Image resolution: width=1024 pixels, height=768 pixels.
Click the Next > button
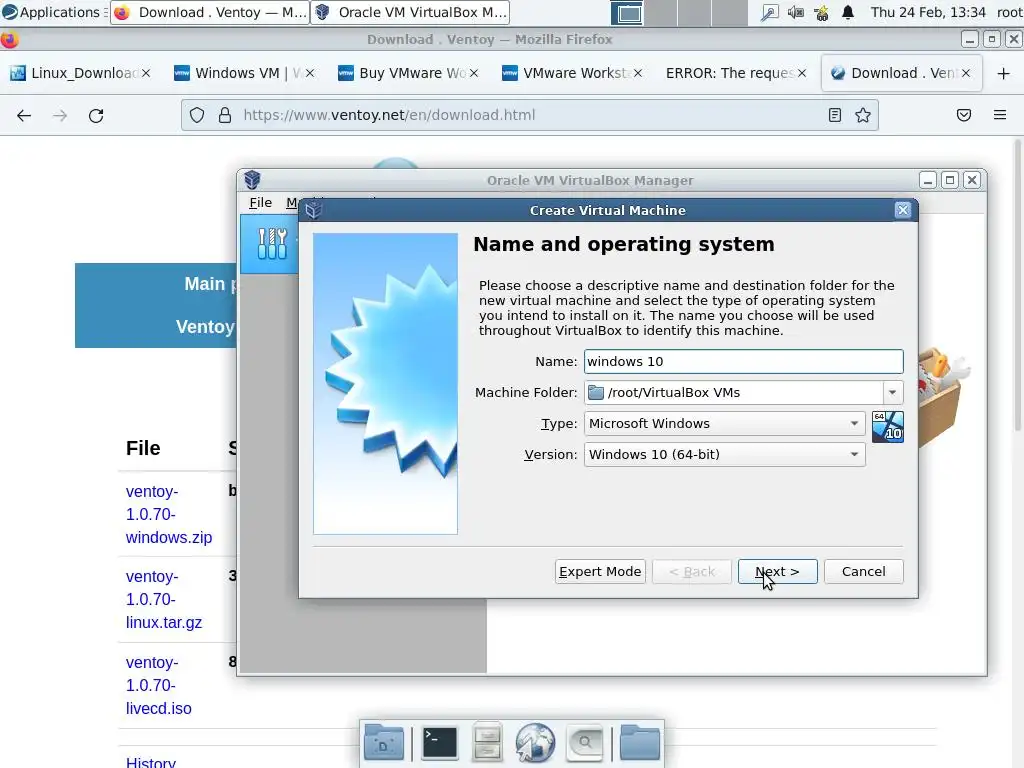[777, 571]
